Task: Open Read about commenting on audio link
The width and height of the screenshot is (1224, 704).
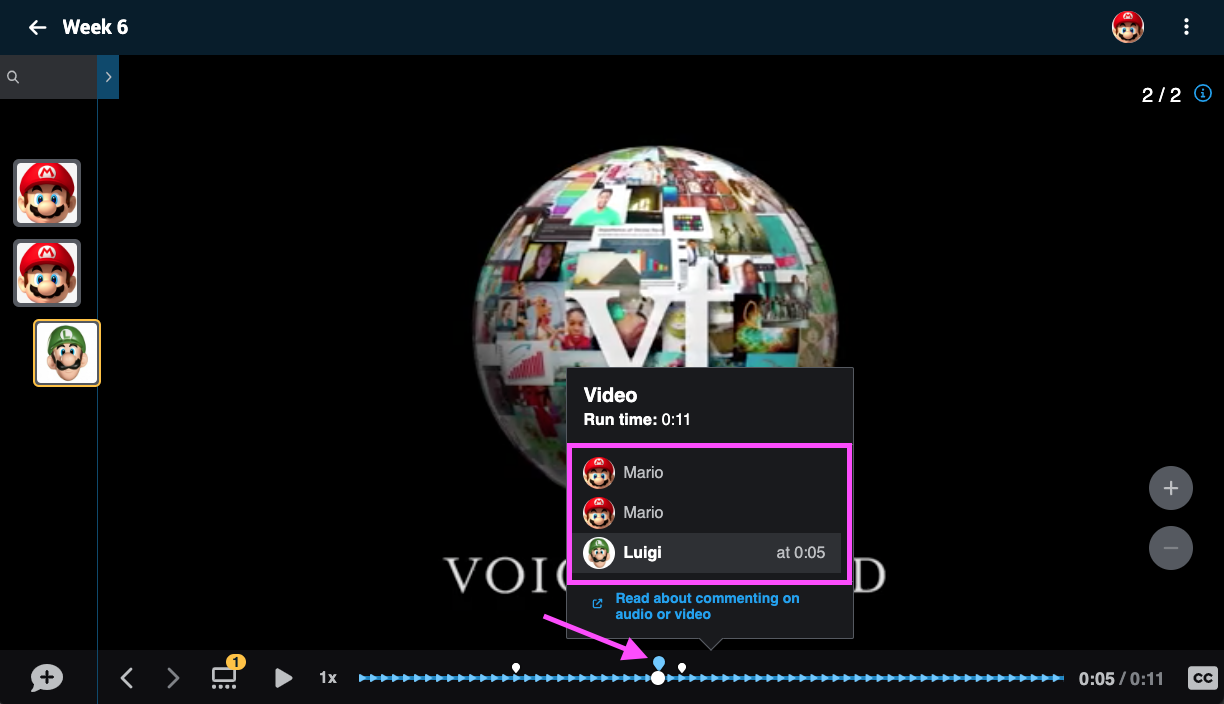Action: click(x=706, y=606)
